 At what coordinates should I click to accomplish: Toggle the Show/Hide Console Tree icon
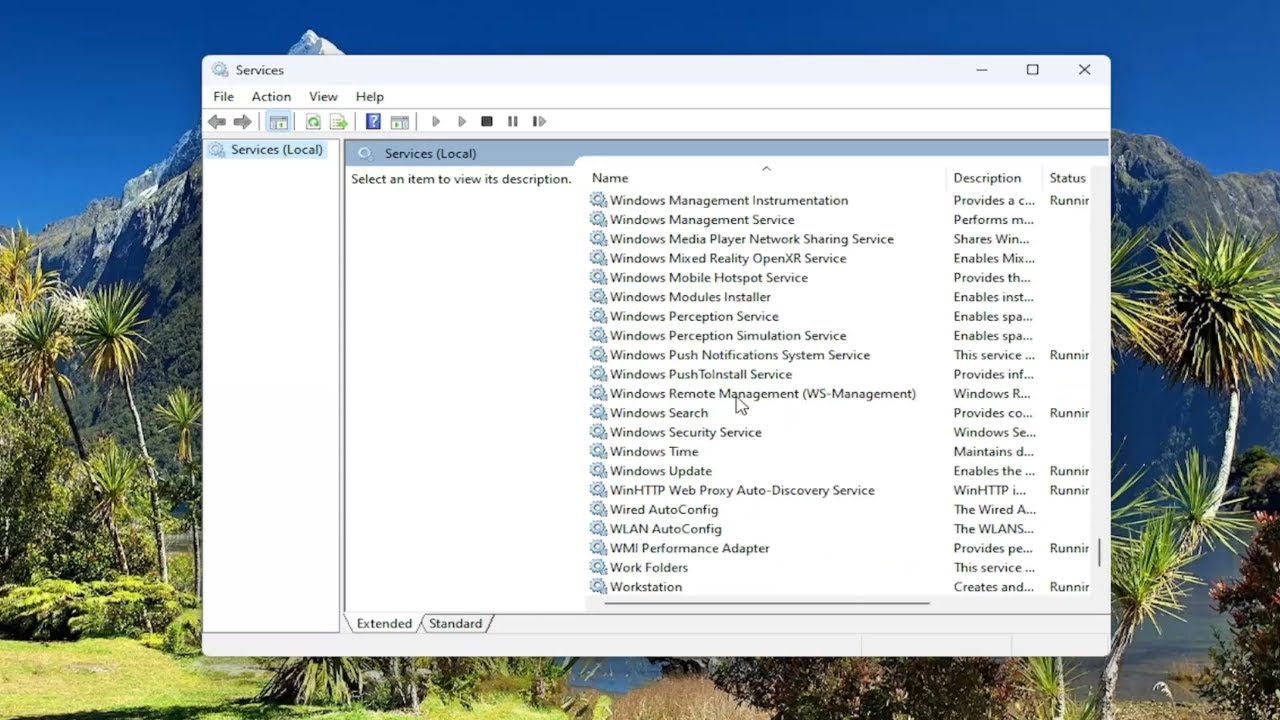pyautogui.click(x=279, y=122)
